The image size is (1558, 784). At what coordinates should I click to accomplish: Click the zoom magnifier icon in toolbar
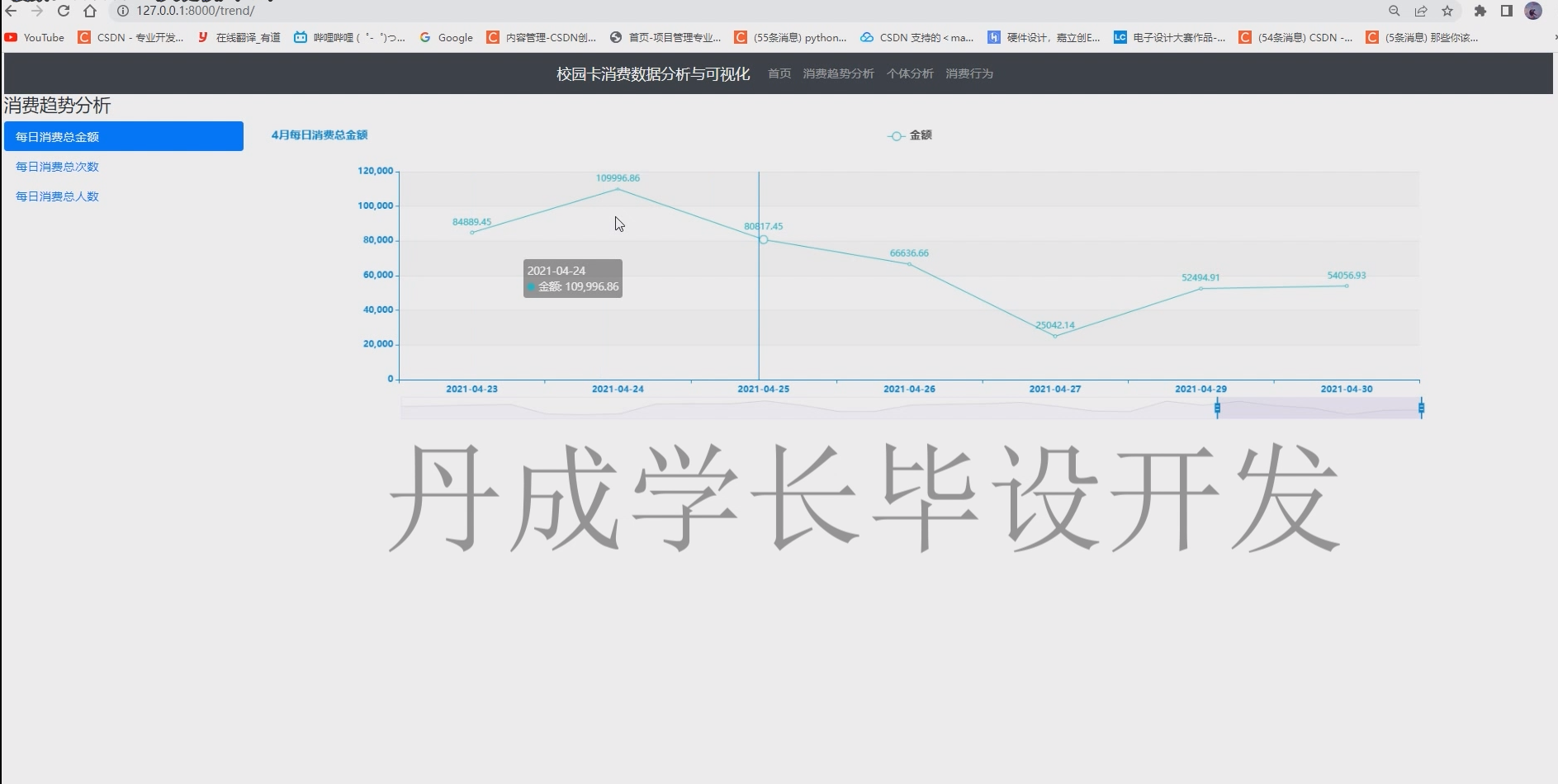click(x=1393, y=12)
